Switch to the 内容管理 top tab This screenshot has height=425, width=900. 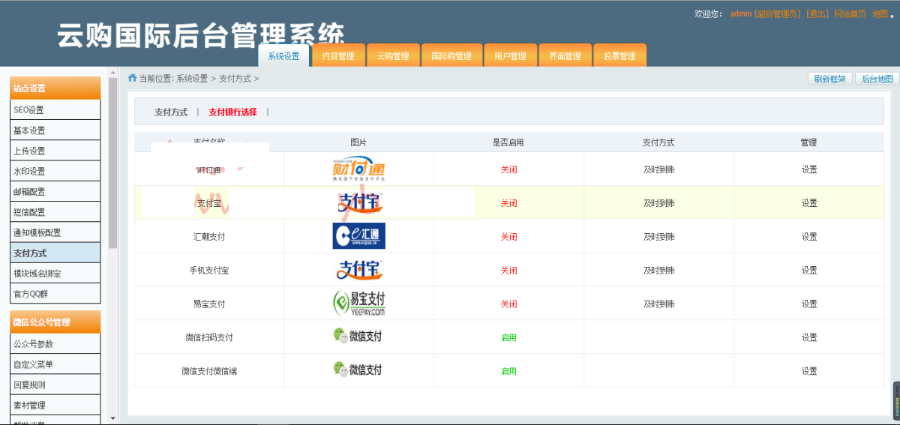(338, 57)
